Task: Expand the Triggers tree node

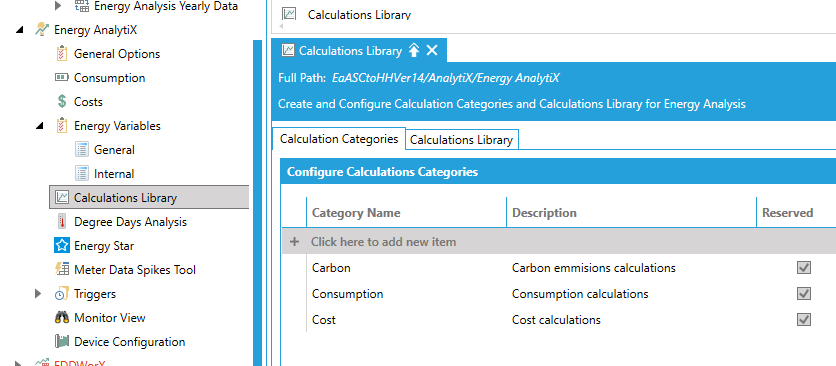Action: click(38, 293)
